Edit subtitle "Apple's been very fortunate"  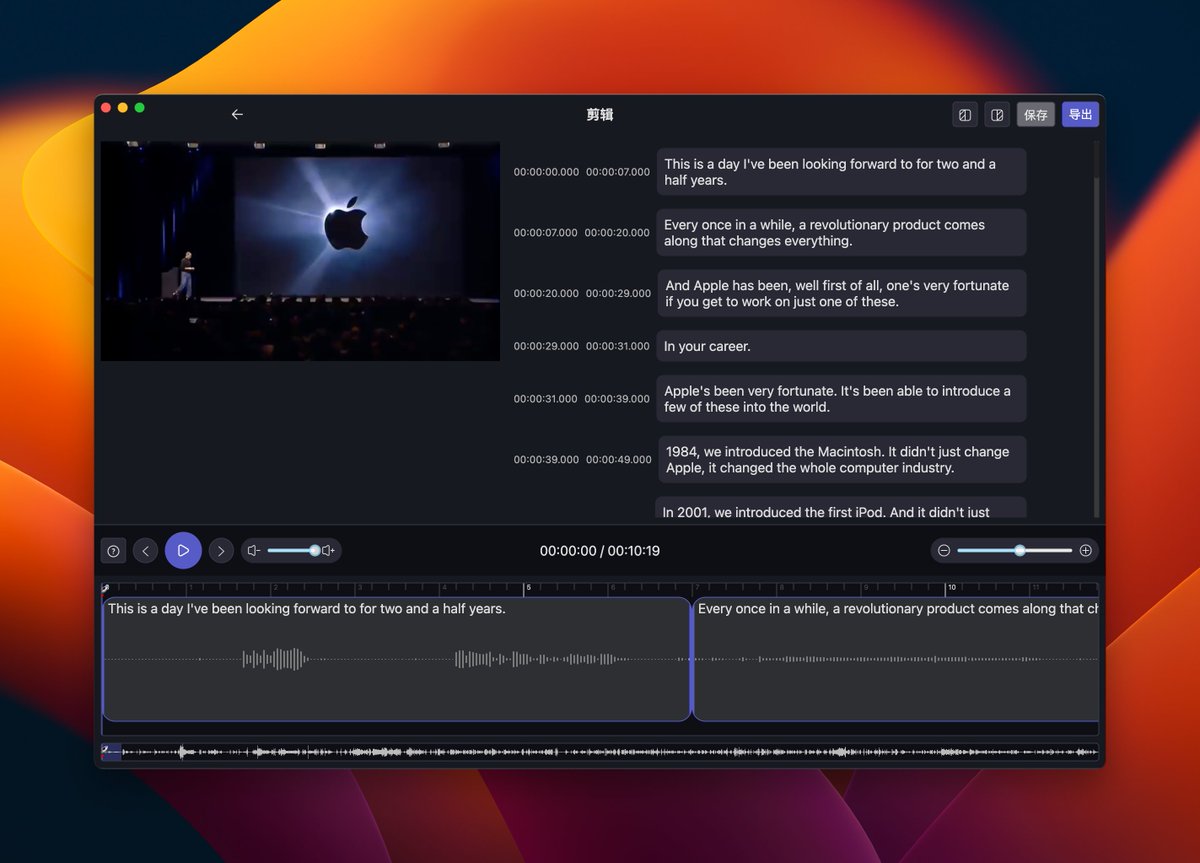coord(841,399)
